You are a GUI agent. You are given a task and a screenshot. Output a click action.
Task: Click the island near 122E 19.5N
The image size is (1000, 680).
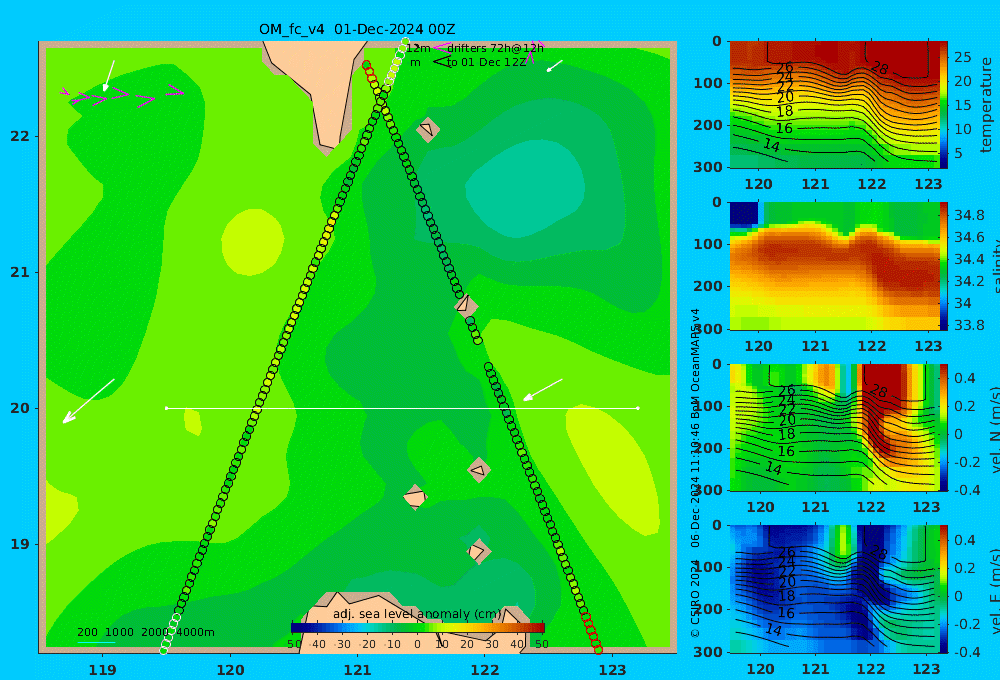pyautogui.click(x=479, y=470)
